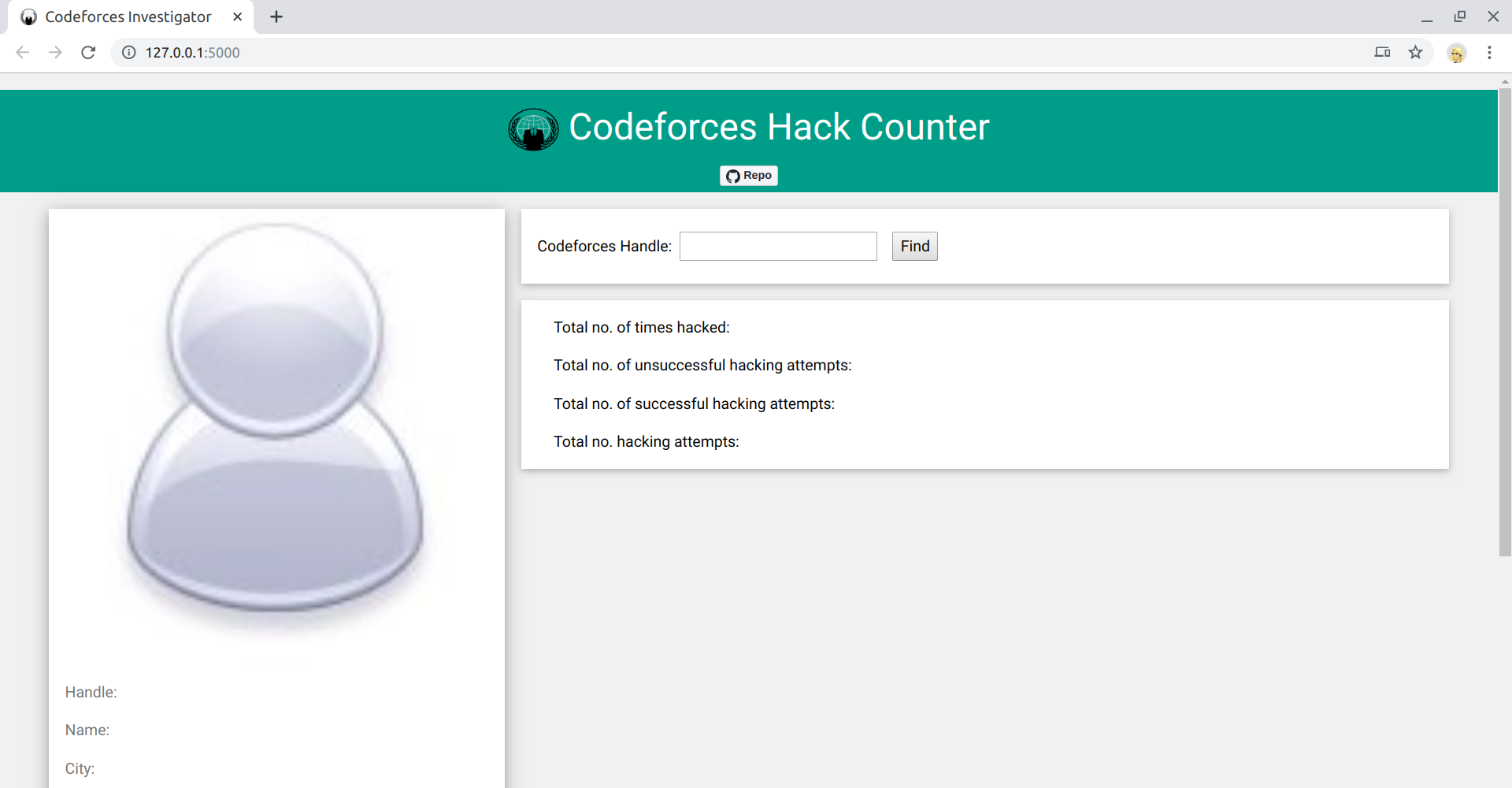The image size is (1512, 788).
Task: Open the Chrome three-dot menu
Action: point(1489,52)
